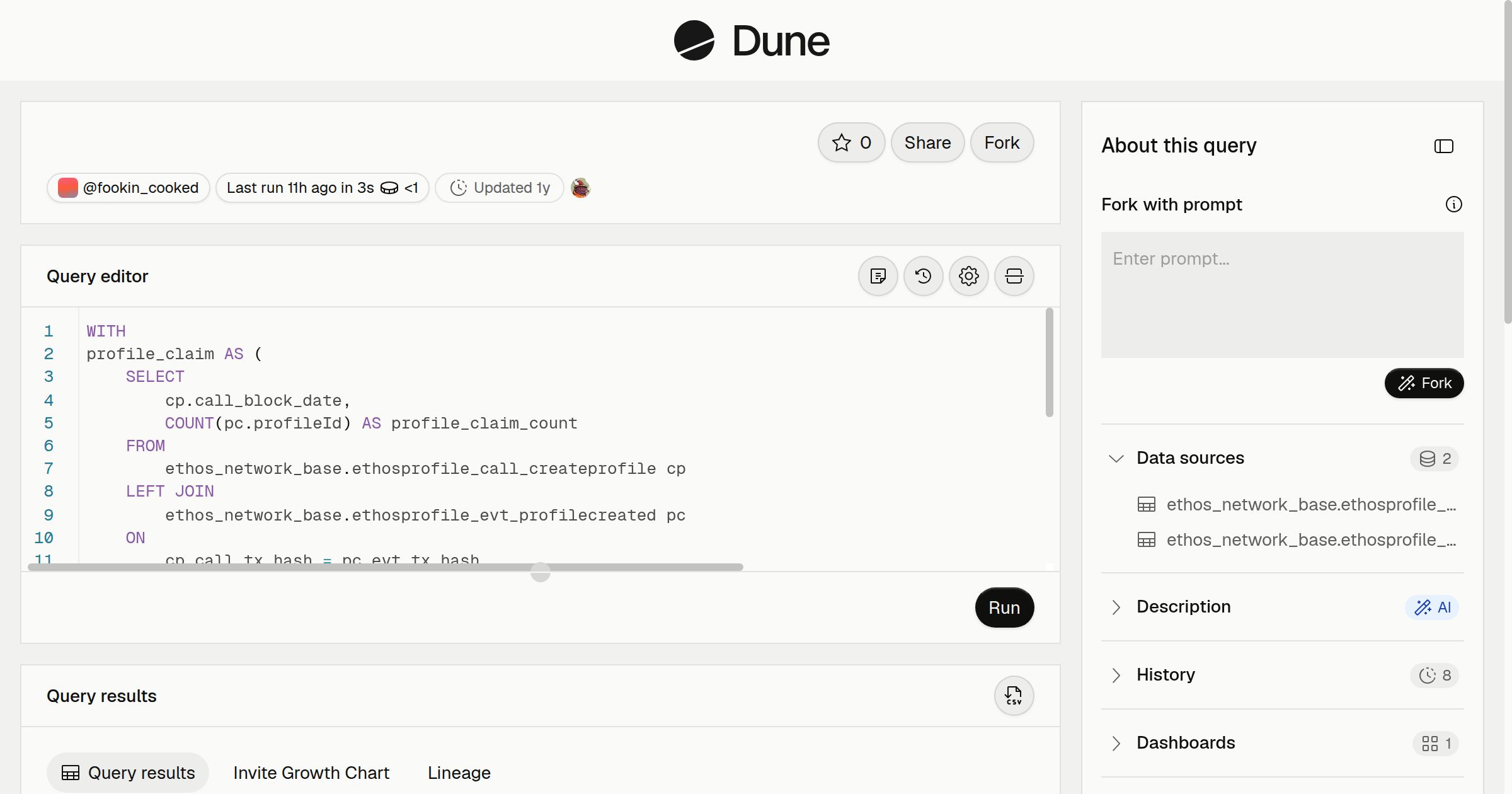This screenshot has height=794, width=1512.
Task: Open second ethos_network_base.ethosprofile table source
Action: click(x=1297, y=539)
